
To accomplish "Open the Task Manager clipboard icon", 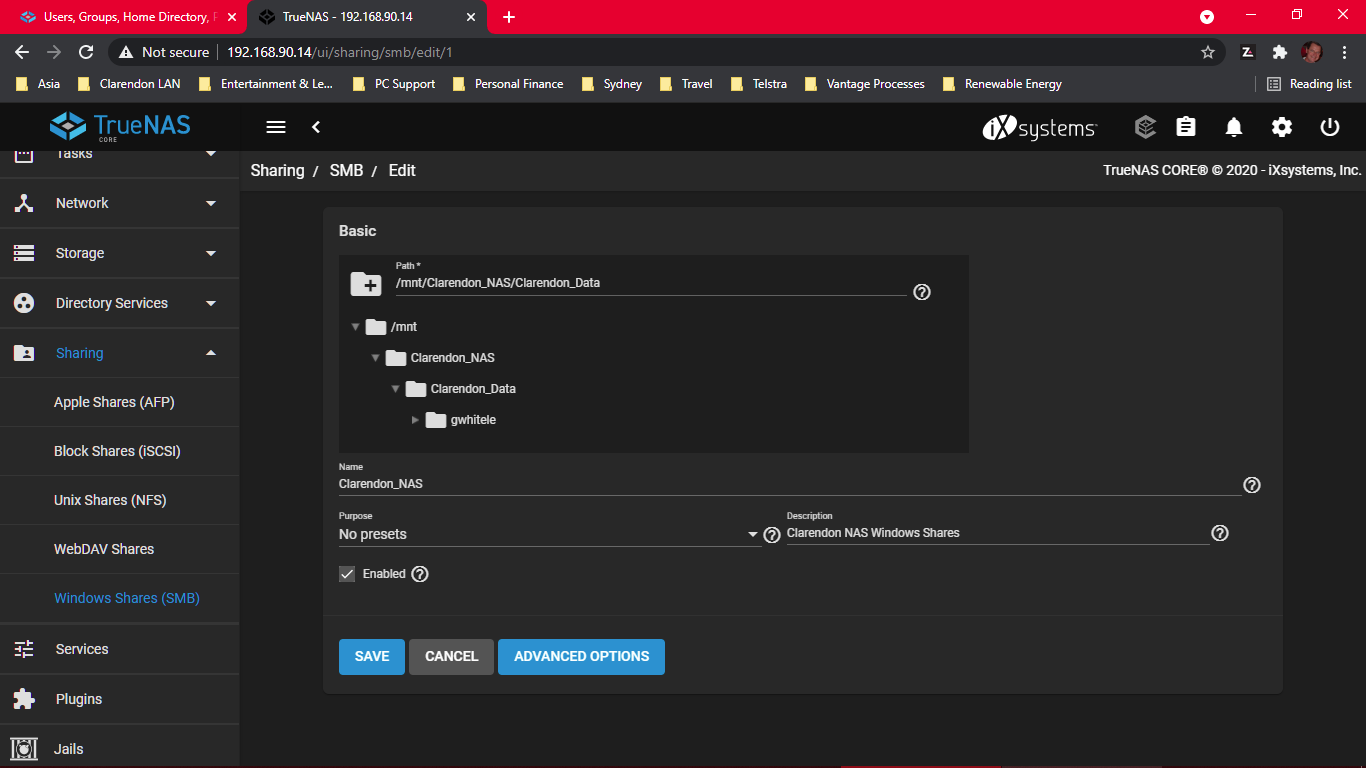I will (1186, 127).
